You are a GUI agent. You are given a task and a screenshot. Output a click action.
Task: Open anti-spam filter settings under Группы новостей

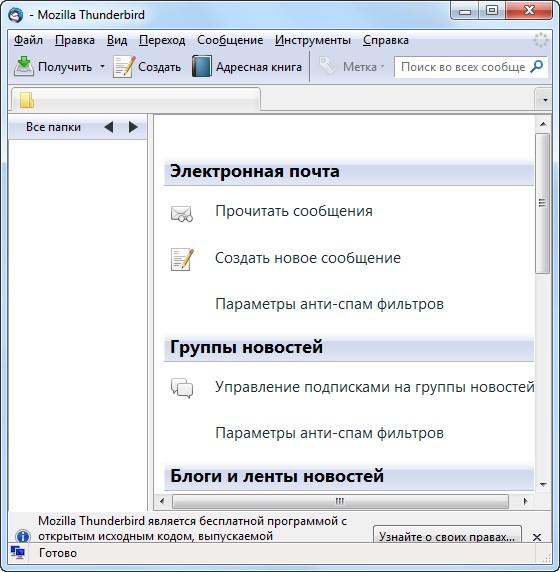pyautogui.click(x=329, y=433)
